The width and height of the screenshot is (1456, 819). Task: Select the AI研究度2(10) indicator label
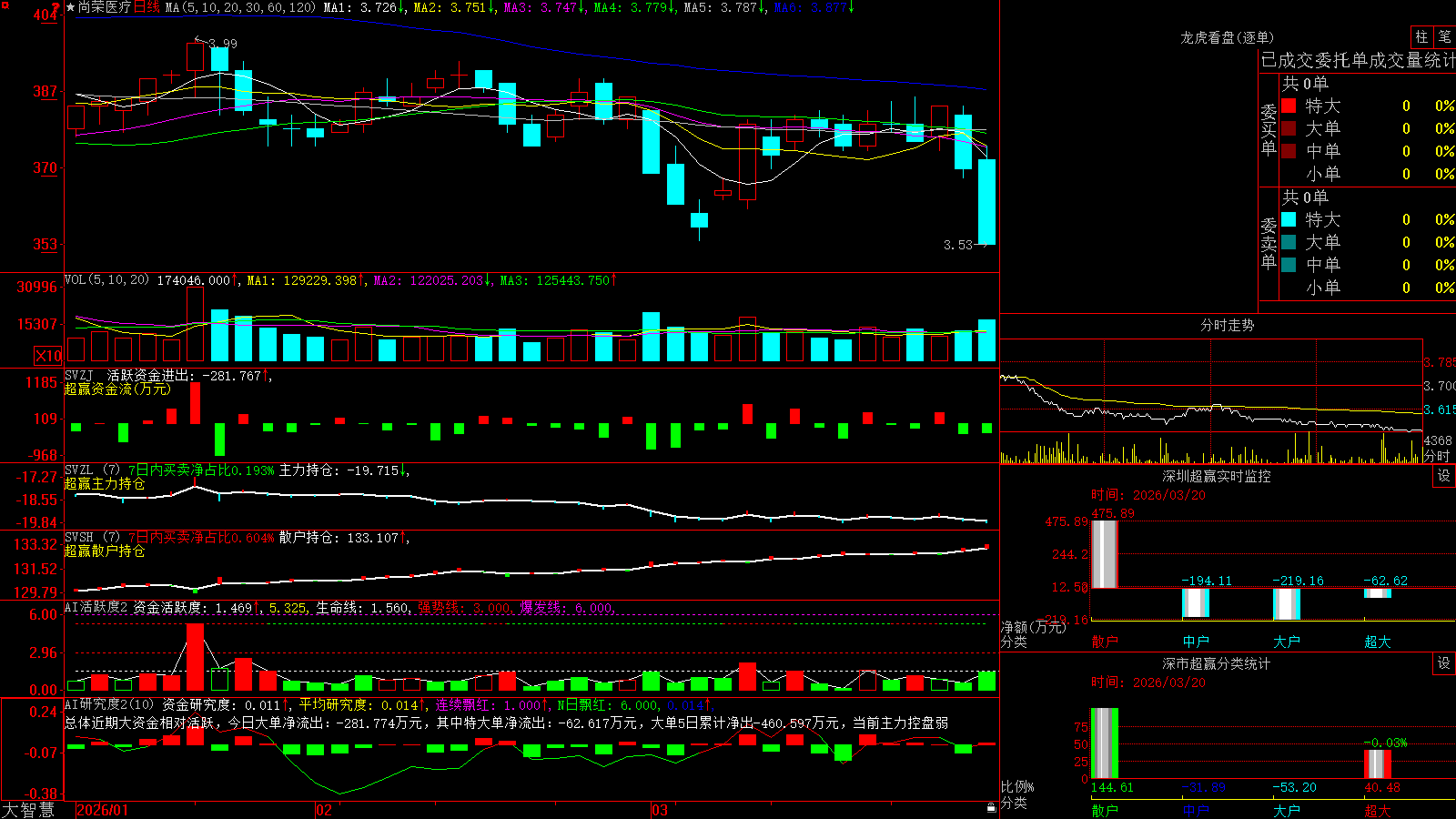pos(110,704)
